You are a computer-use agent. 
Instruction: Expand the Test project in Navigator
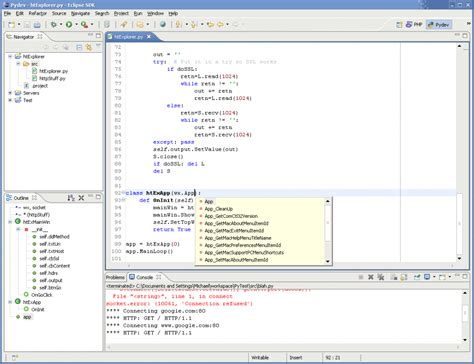10,100
